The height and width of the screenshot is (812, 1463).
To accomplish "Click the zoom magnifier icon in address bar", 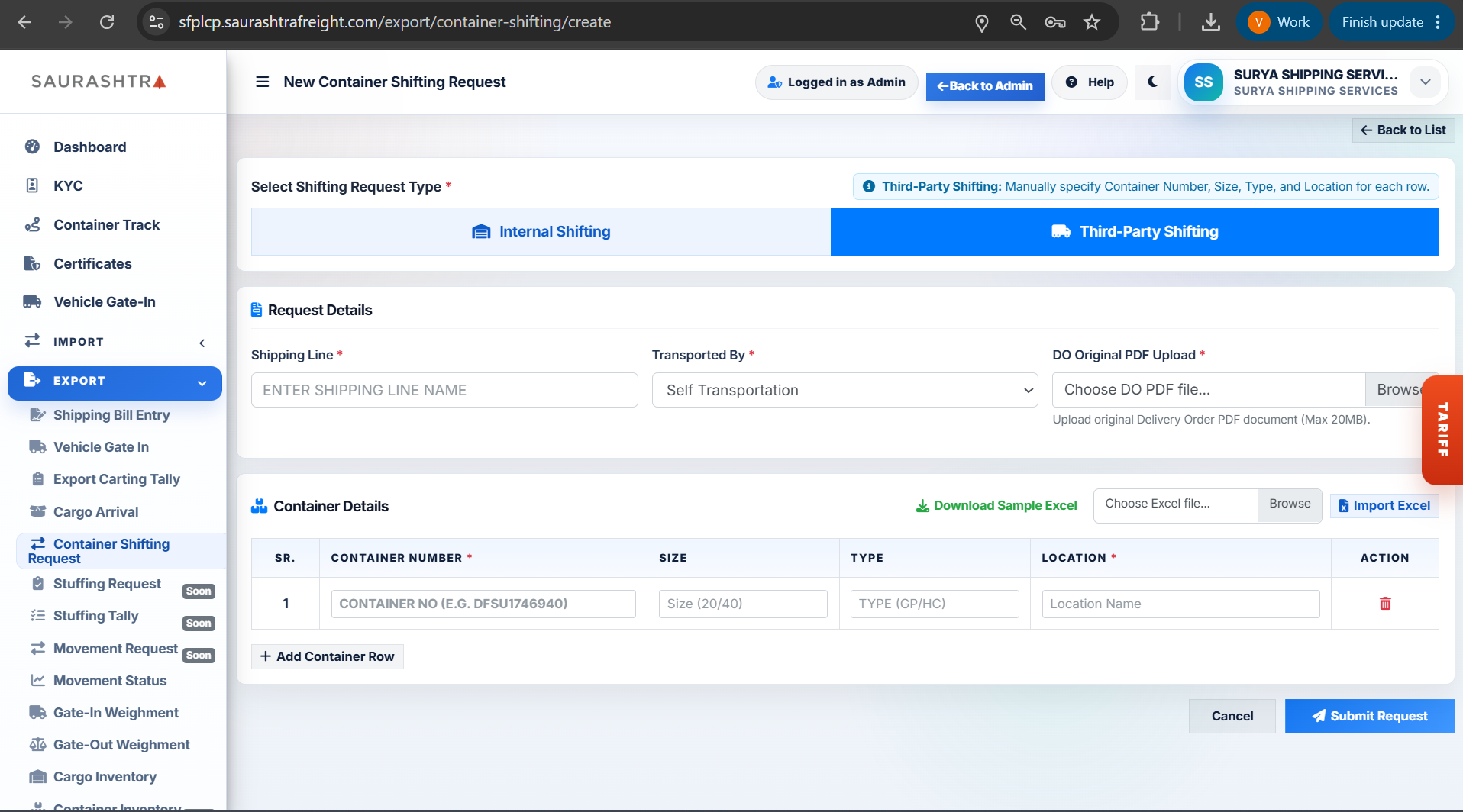I will coord(1018,22).
